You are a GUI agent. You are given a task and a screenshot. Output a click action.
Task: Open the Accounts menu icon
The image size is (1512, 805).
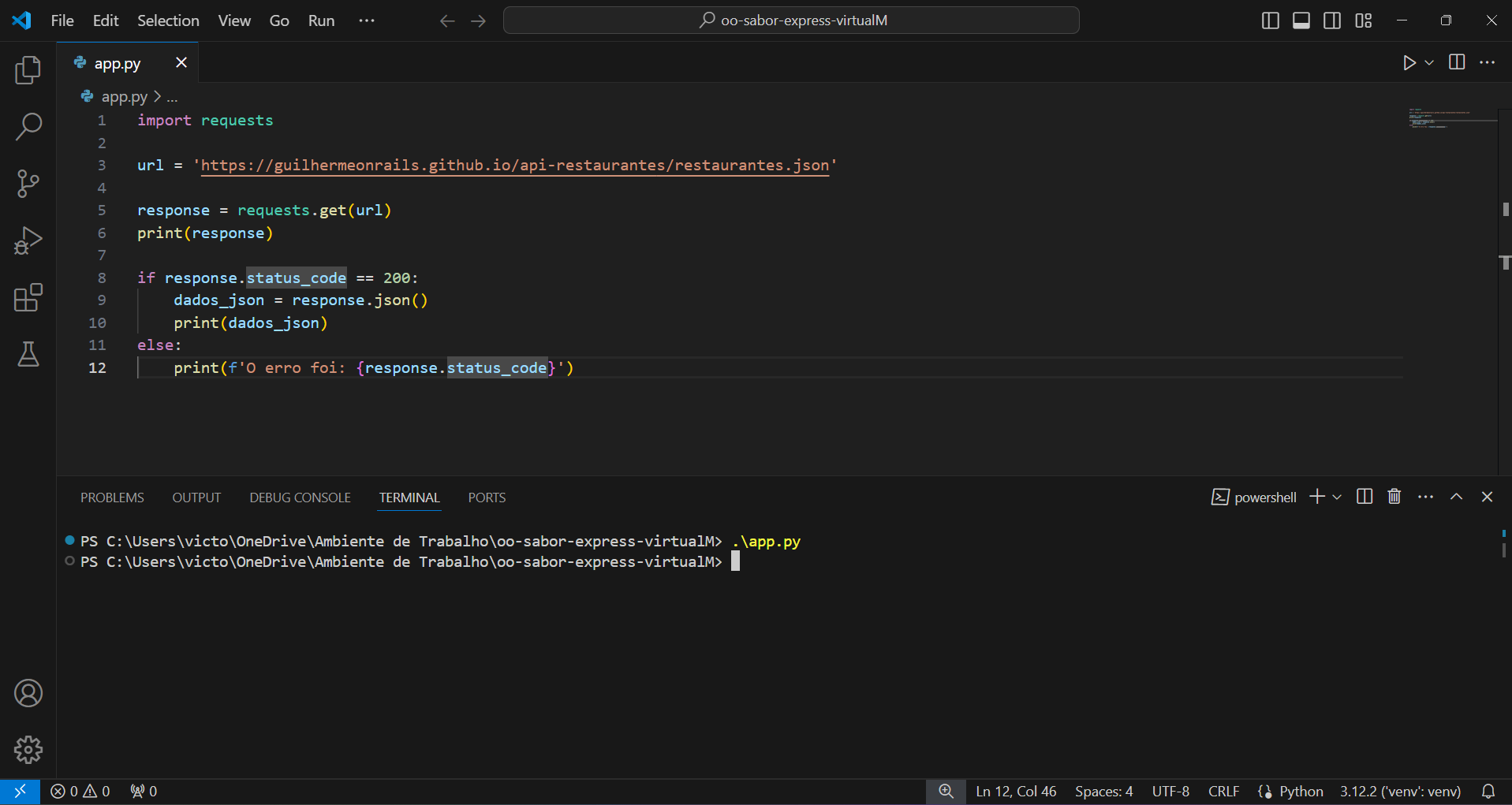tap(28, 693)
